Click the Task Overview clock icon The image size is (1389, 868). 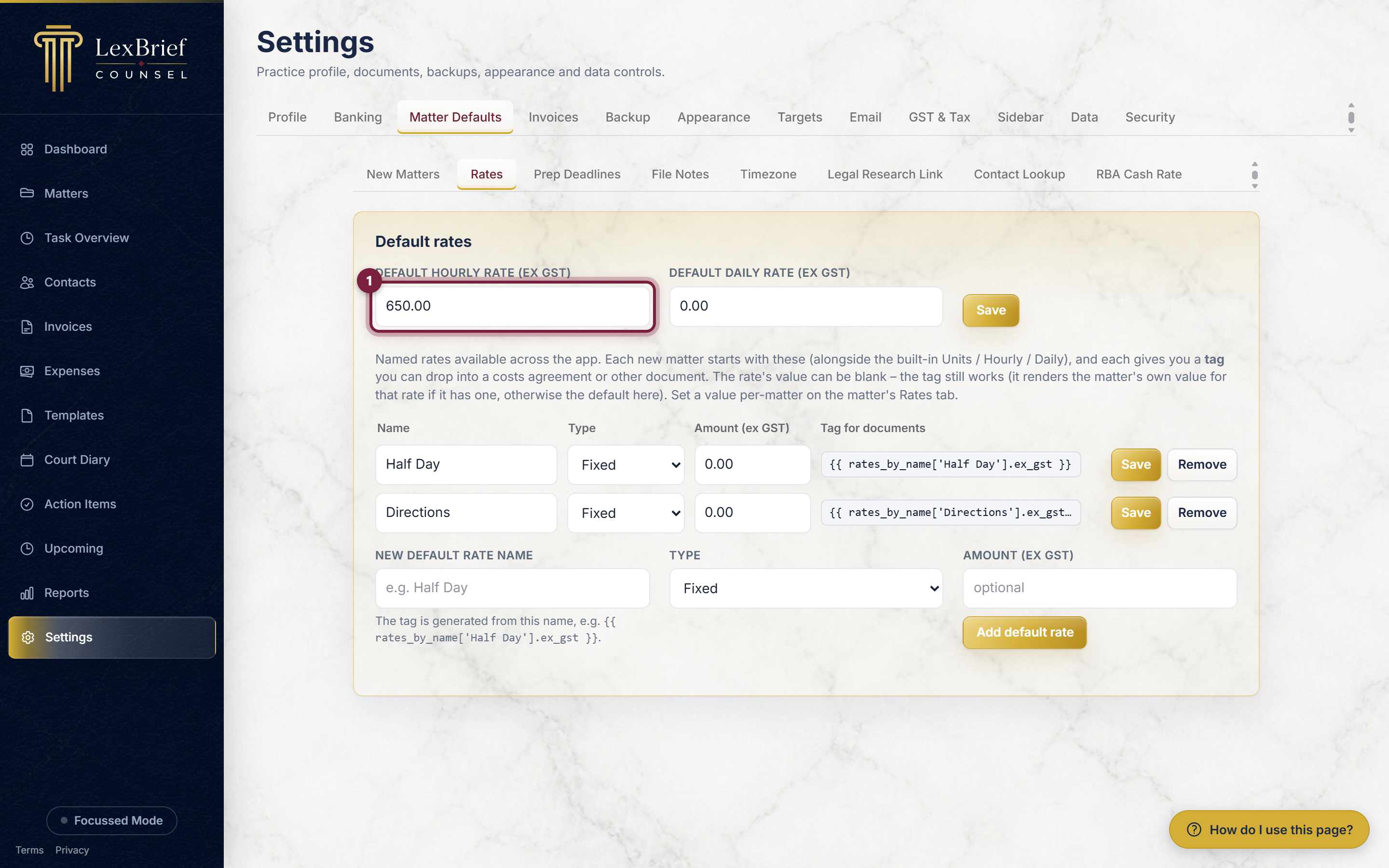(x=27, y=238)
